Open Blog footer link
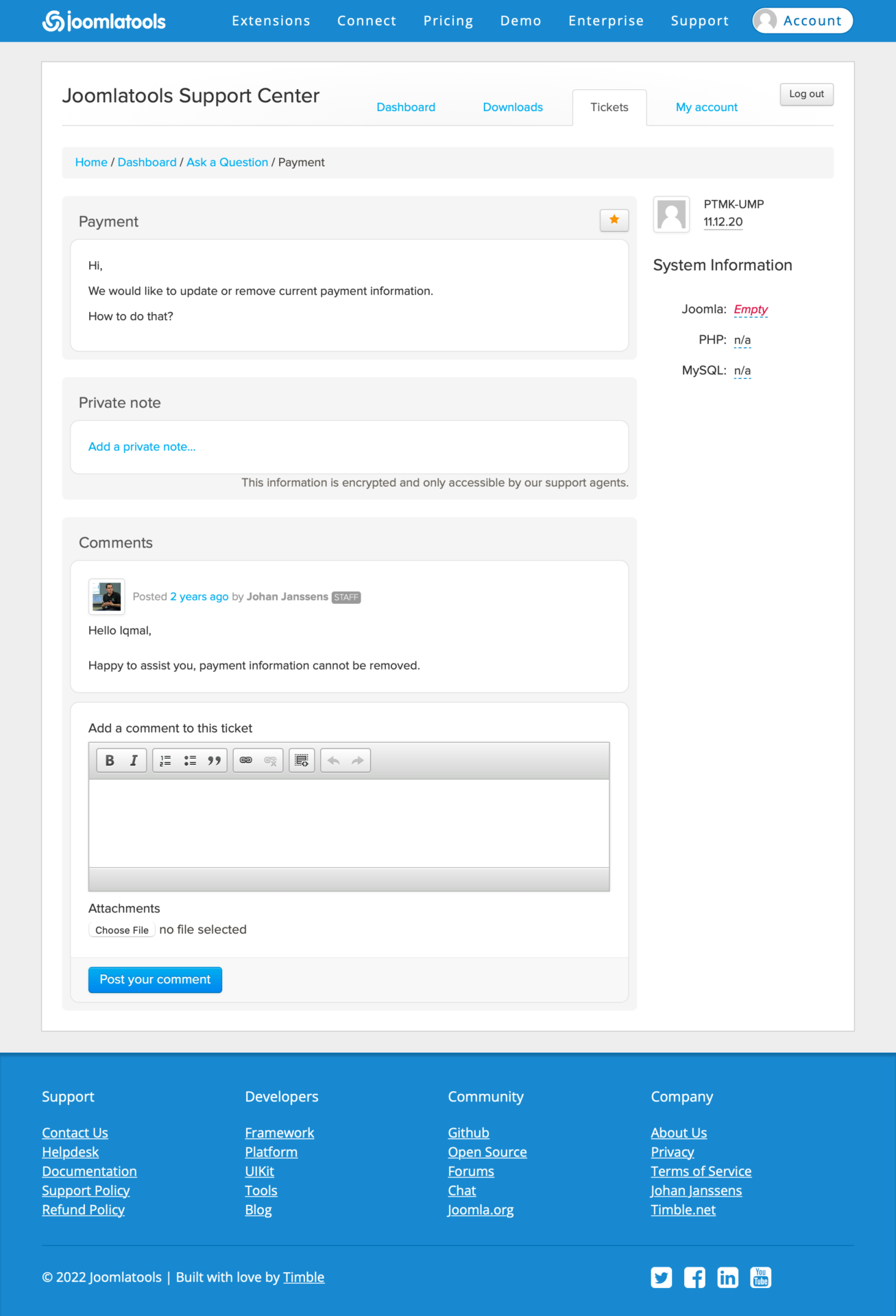 258,1210
